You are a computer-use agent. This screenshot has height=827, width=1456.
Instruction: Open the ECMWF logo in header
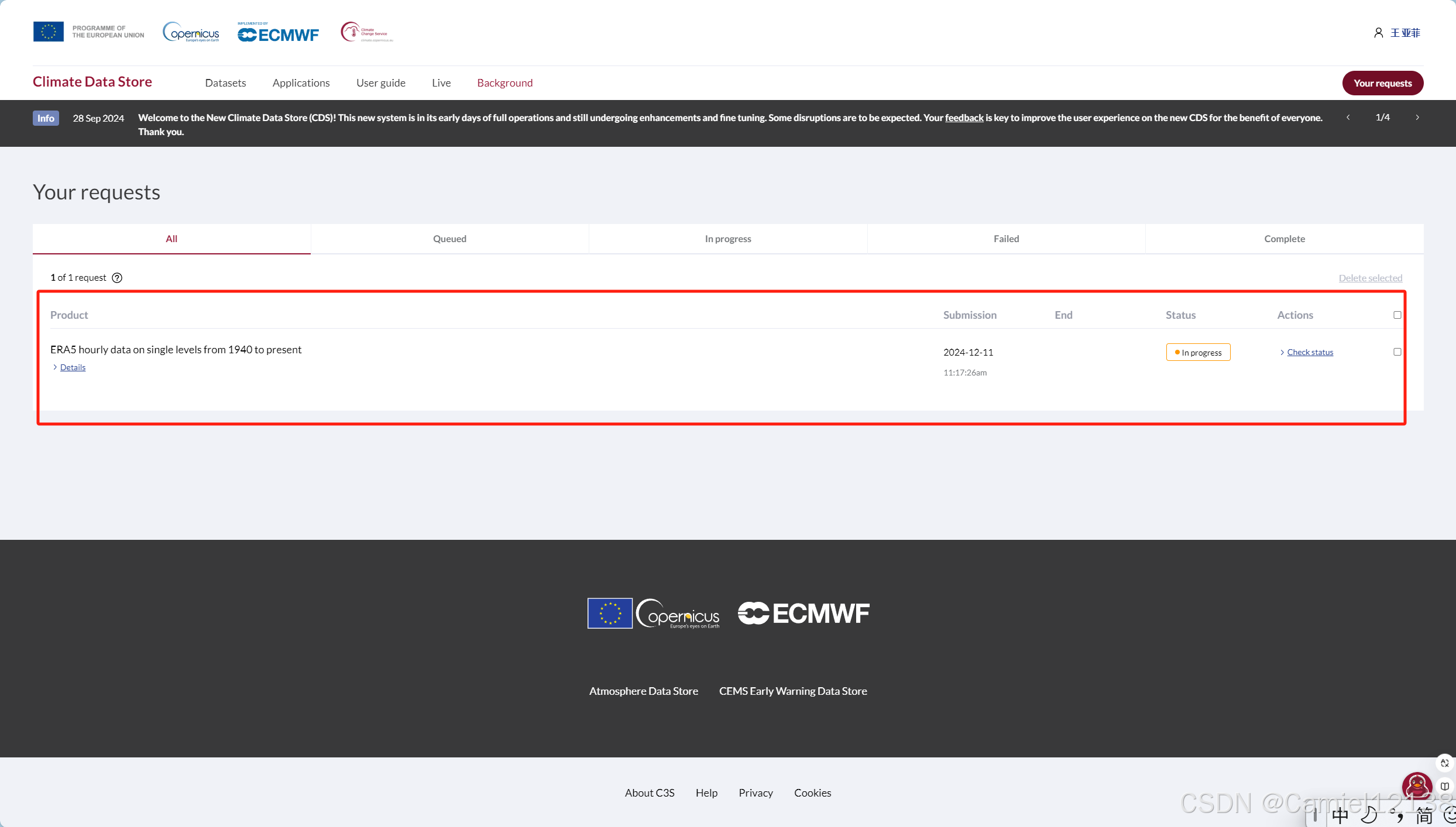(278, 33)
